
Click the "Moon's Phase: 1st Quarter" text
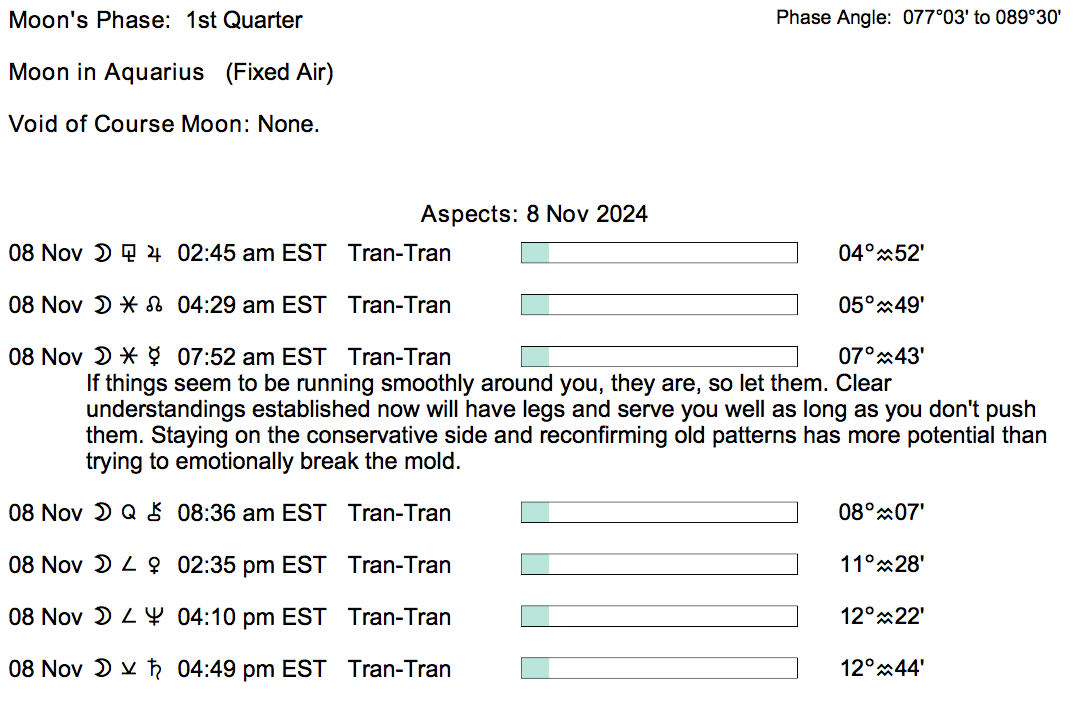coord(156,21)
